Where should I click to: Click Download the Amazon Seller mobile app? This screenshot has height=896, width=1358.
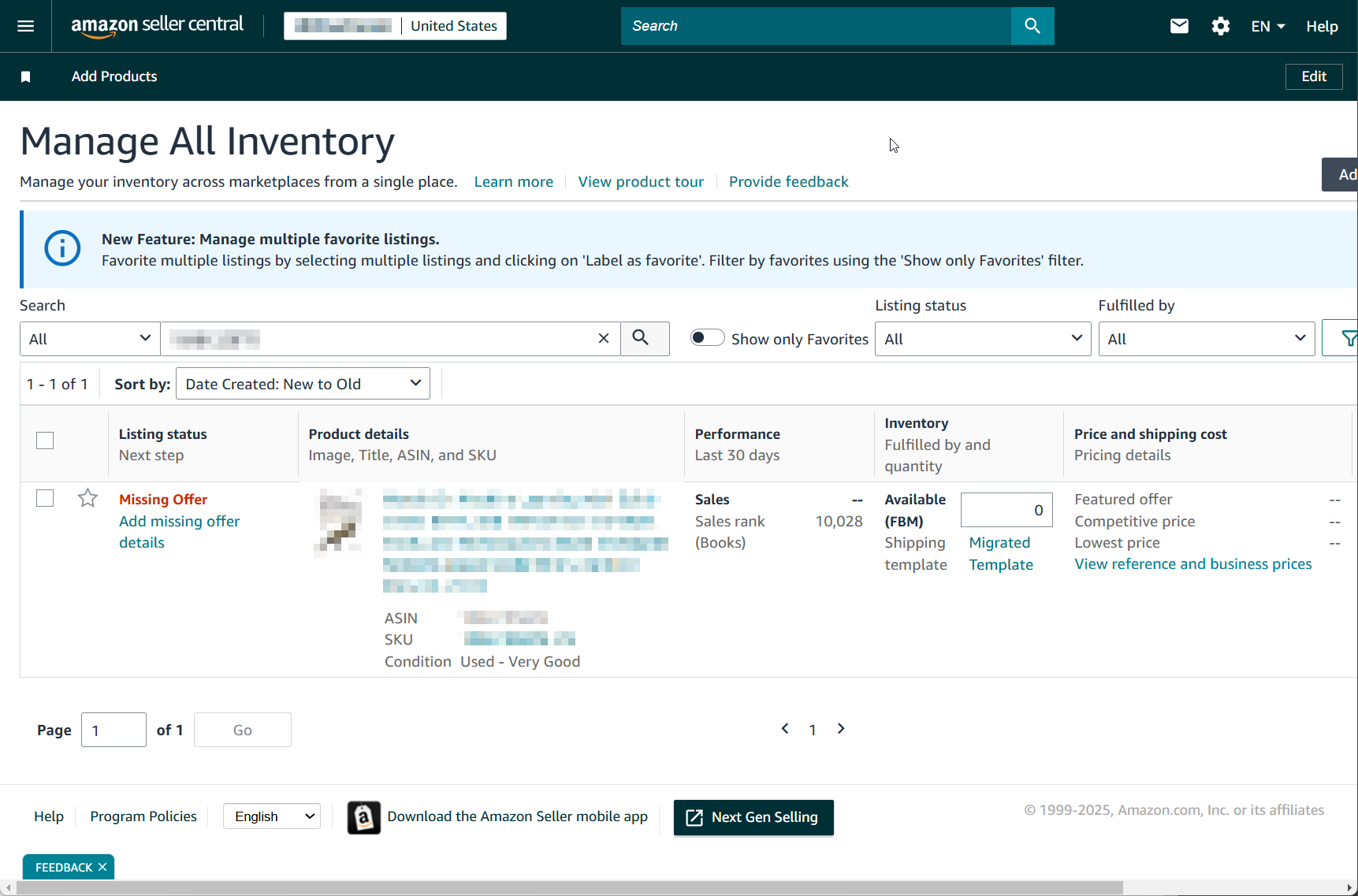pos(517,816)
